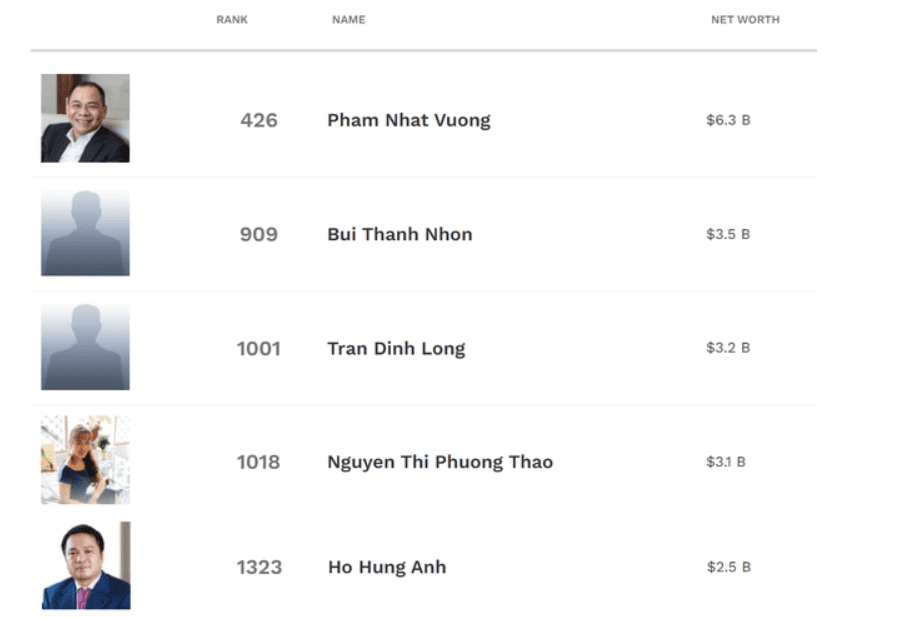Click the placeholder silhouette beside Tran Dinh Long
The height and width of the screenshot is (618, 905).
pyautogui.click(x=85, y=347)
